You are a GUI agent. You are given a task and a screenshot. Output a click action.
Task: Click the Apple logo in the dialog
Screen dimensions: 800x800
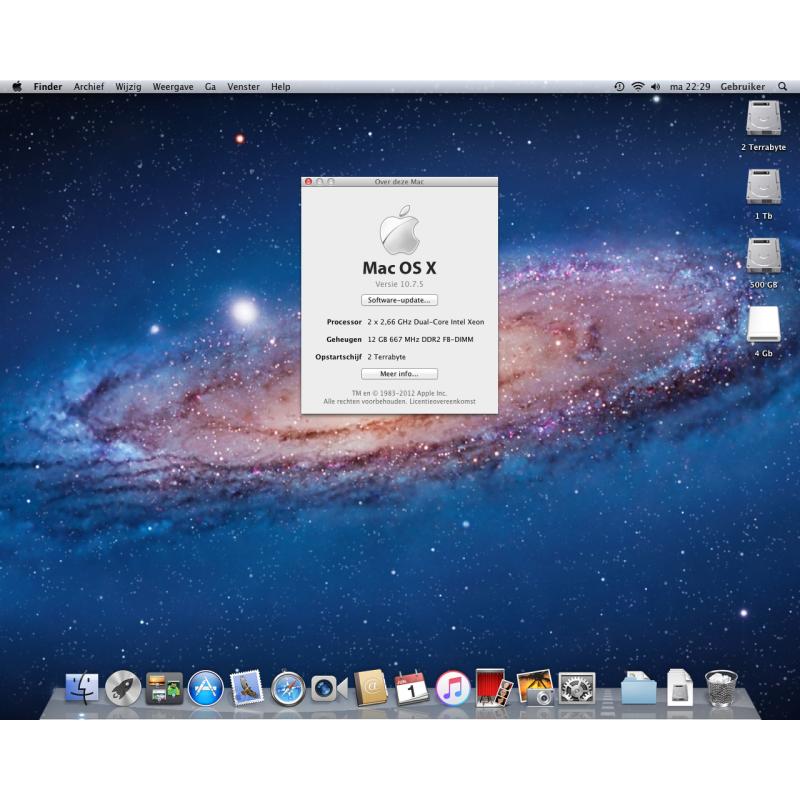click(399, 230)
